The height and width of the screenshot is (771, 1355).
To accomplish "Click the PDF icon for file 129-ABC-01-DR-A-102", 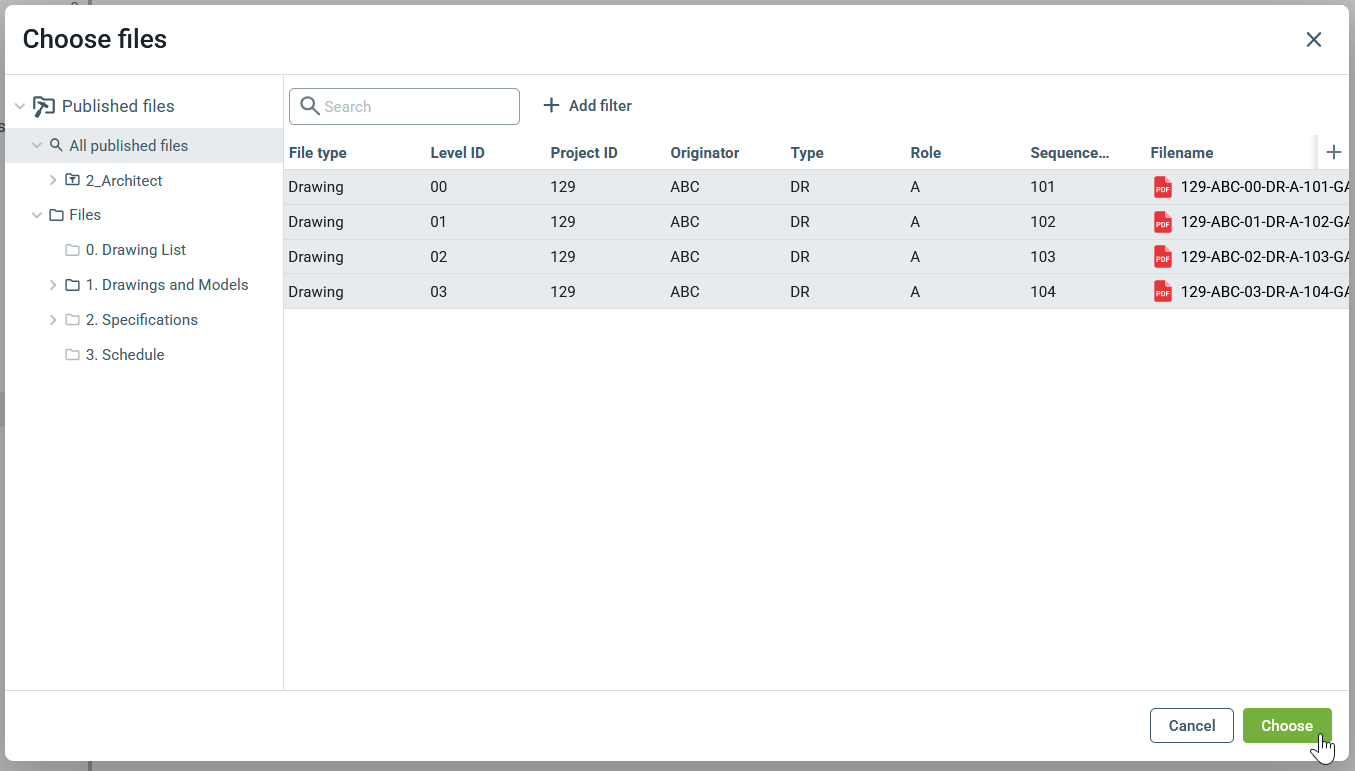I will coord(1162,222).
